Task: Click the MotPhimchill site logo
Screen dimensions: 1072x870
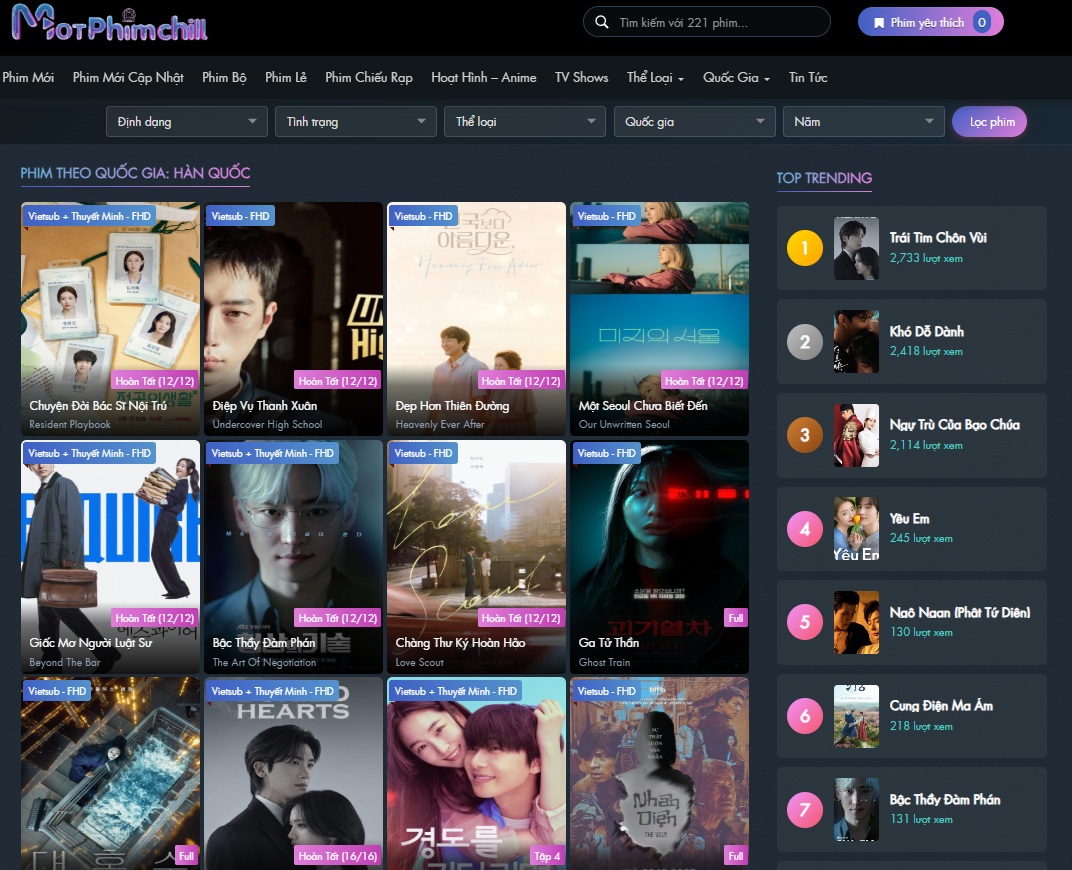Action: coord(109,24)
